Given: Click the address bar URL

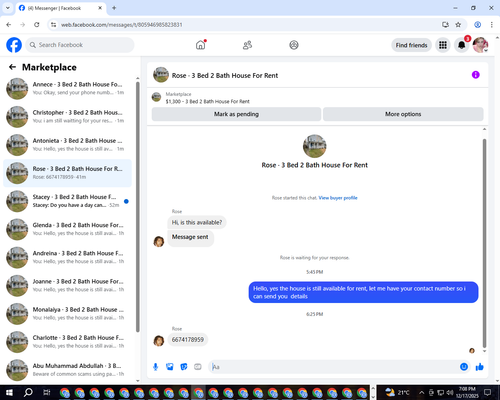Looking at the screenshot, I should [x=122, y=25].
